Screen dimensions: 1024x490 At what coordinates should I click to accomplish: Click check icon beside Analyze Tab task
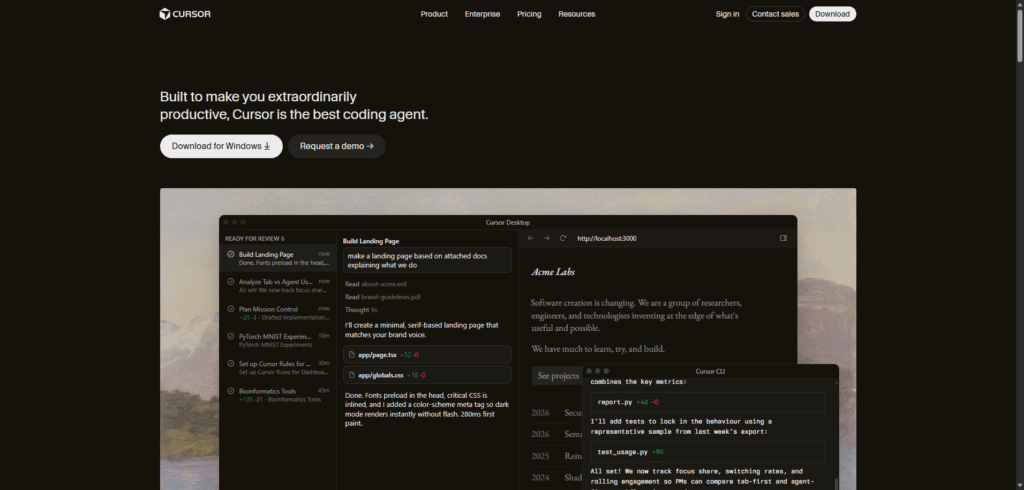(231, 282)
